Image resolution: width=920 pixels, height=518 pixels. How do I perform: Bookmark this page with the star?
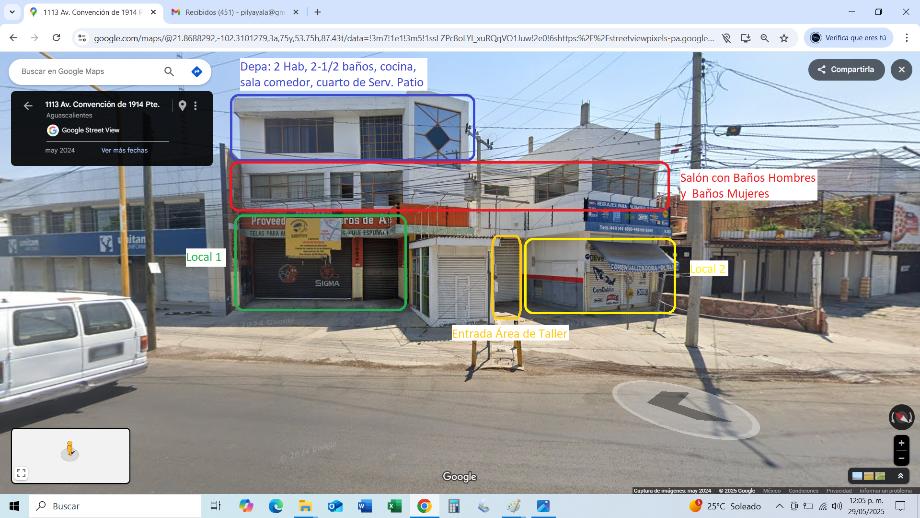[x=784, y=38]
